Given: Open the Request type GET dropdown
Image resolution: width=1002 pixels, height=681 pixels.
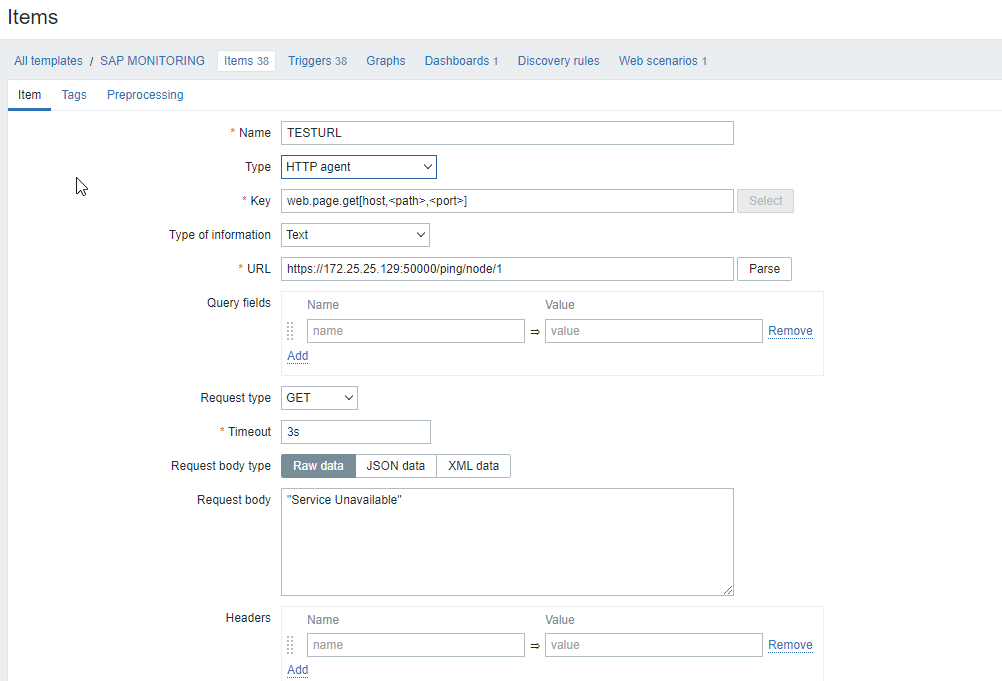Looking at the screenshot, I should click(x=320, y=398).
